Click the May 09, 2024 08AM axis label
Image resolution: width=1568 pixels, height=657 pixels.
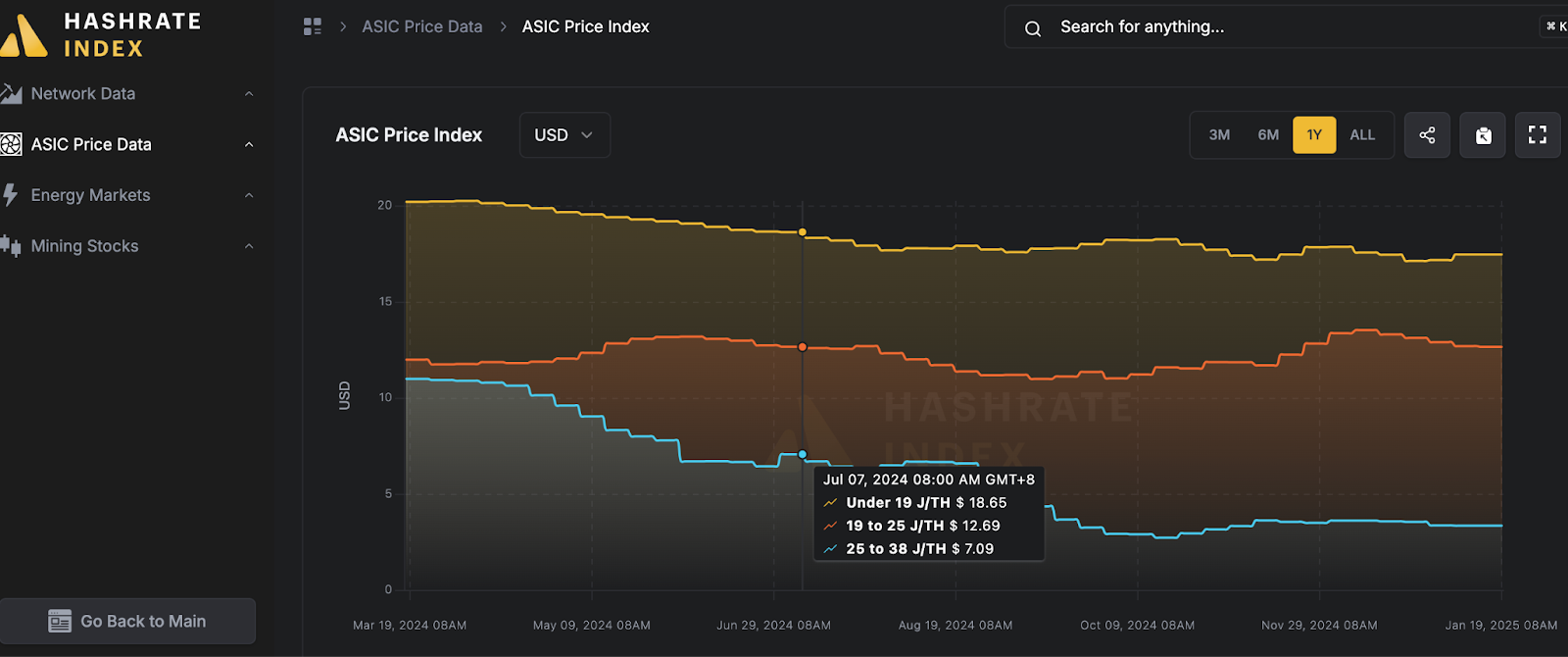point(592,626)
